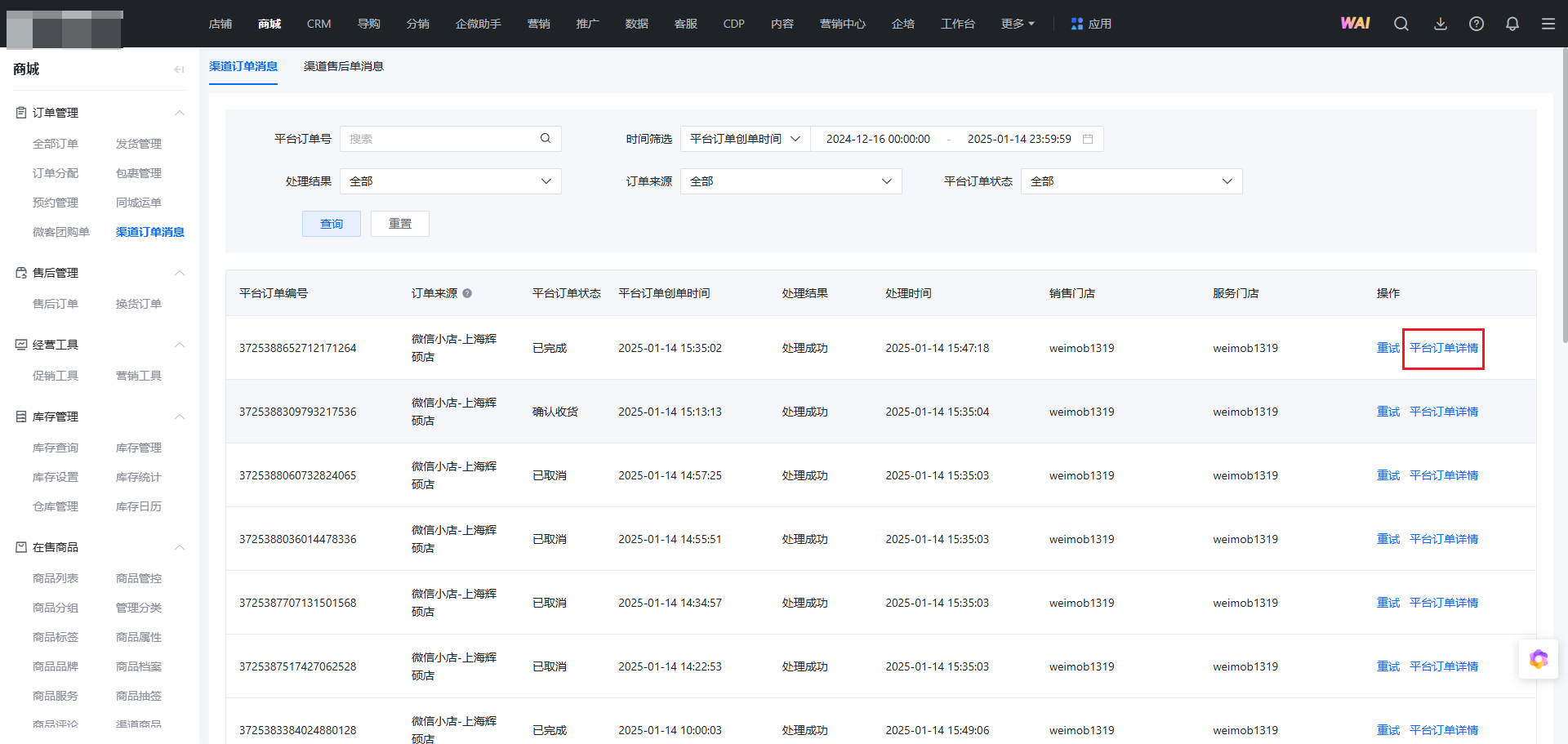The height and width of the screenshot is (744, 1568).
Task: Click the end date 2025-01-14 23:59:59 field
Action: click(x=1019, y=139)
